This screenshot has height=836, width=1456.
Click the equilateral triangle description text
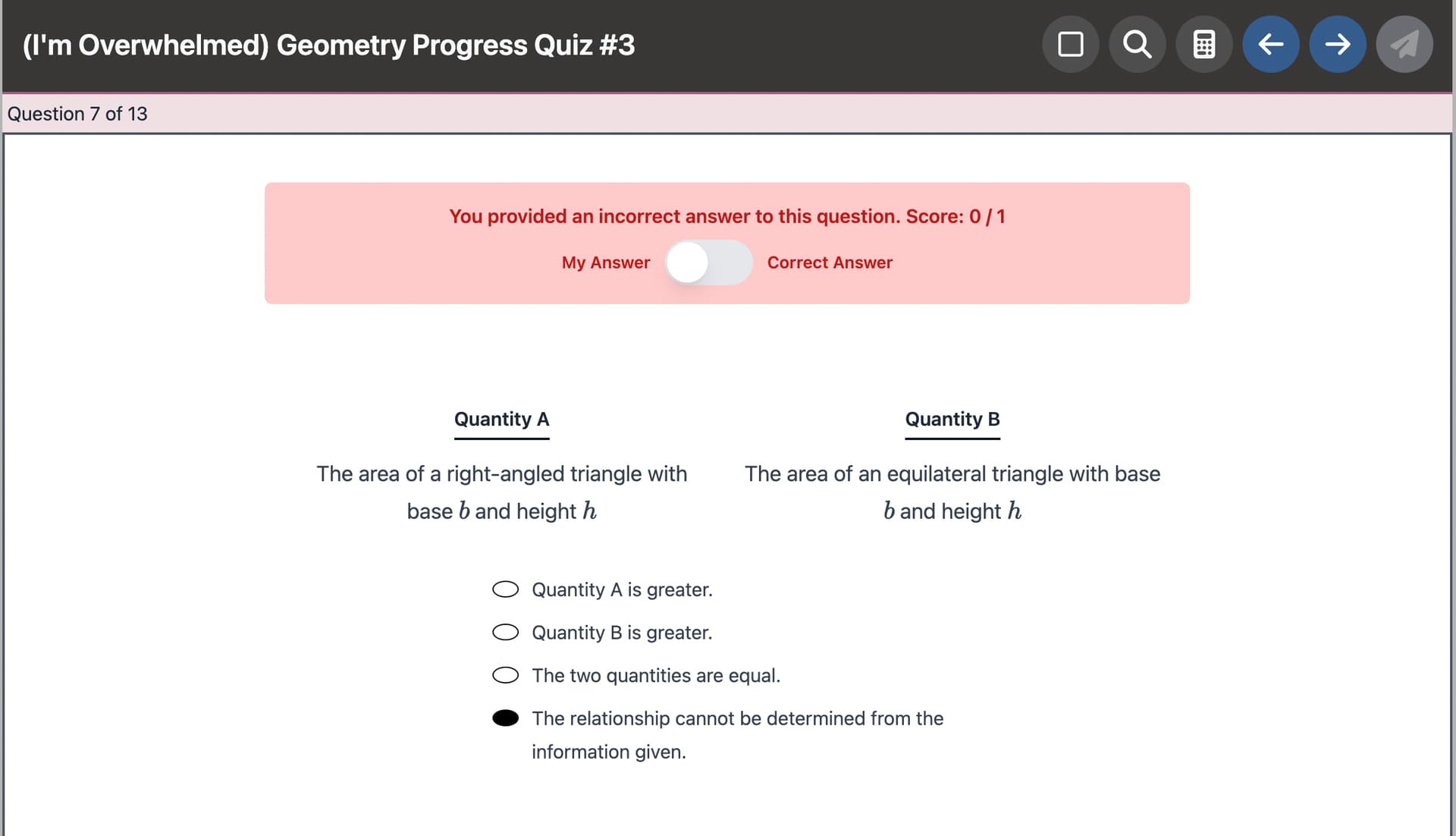click(x=952, y=492)
